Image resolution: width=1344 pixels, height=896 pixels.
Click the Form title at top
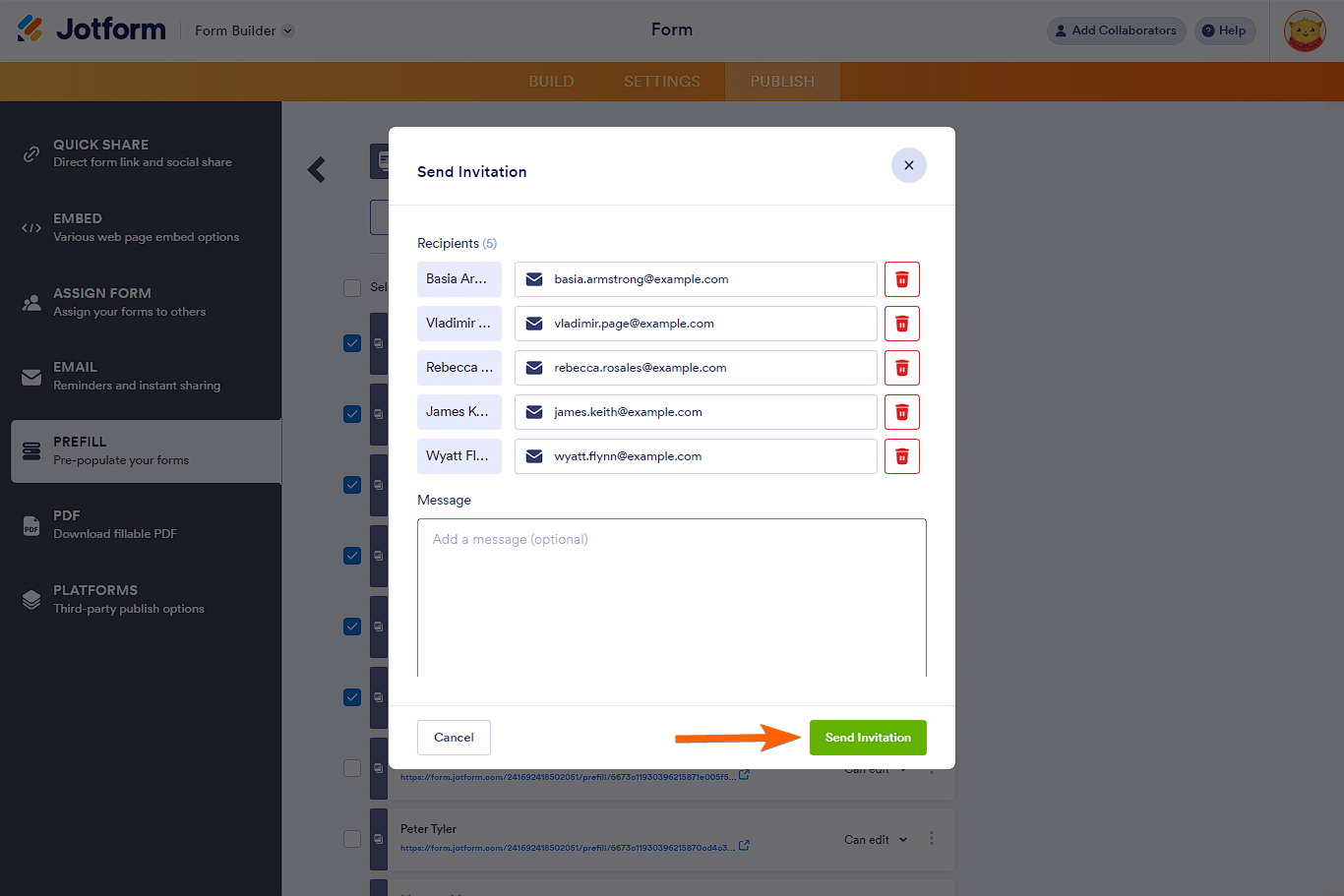pos(672,30)
